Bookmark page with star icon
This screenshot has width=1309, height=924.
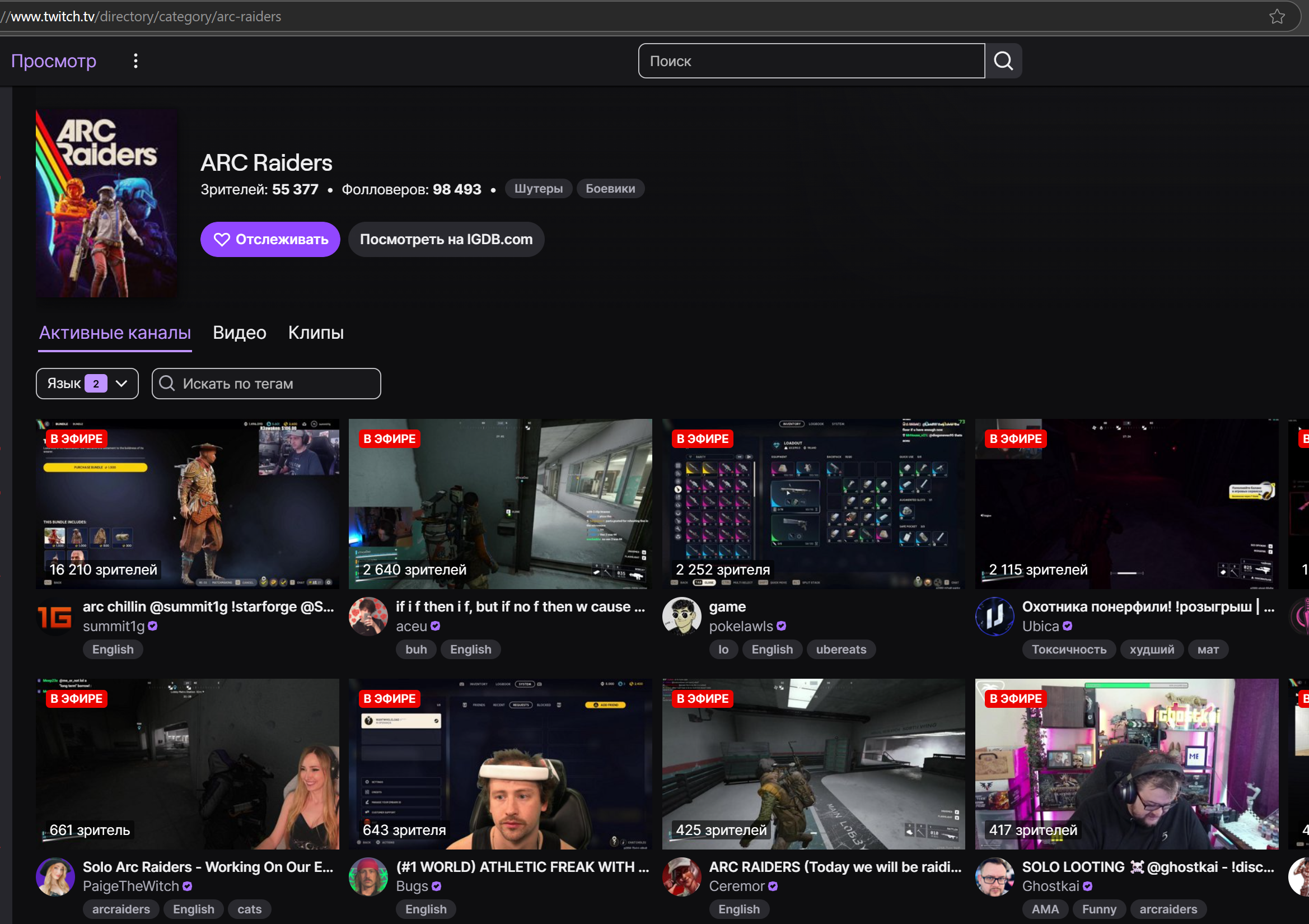point(1277,17)
